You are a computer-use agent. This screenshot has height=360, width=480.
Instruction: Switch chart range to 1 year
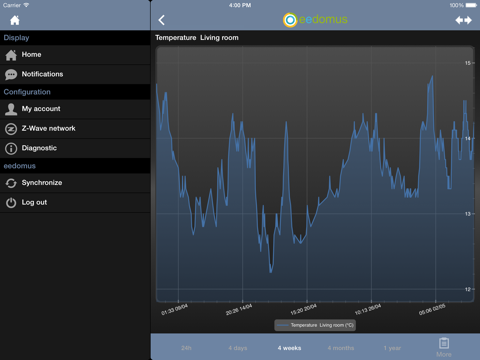click(392, 348)
